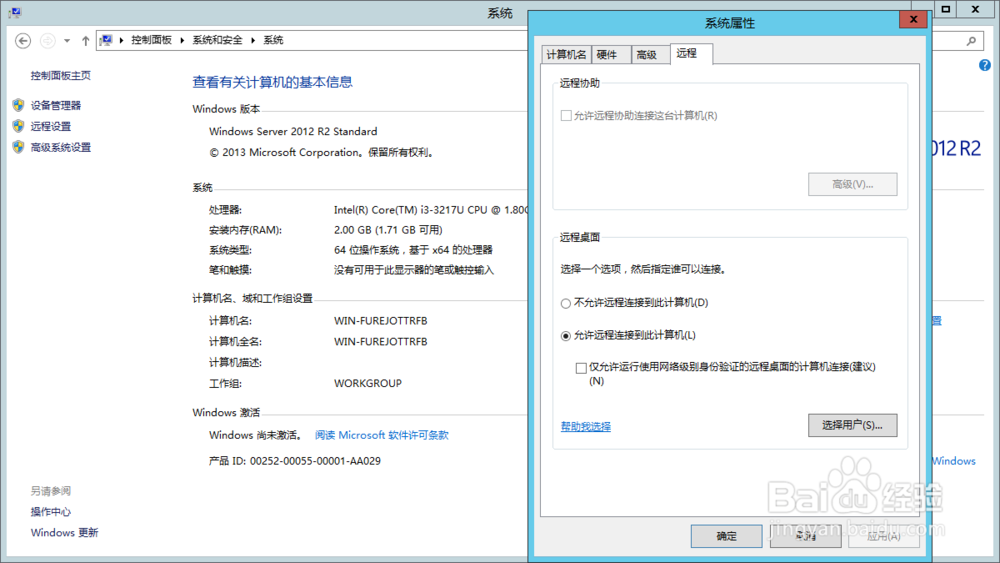Image resolution: width=1000 pixels, height=563 pixels.
Task: Click 控制面板 breadcrumb
Action: click(152, 40)
